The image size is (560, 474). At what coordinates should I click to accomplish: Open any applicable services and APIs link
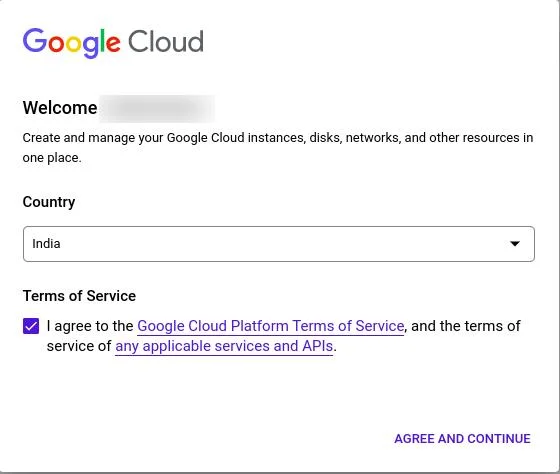[x=224, y=346]
